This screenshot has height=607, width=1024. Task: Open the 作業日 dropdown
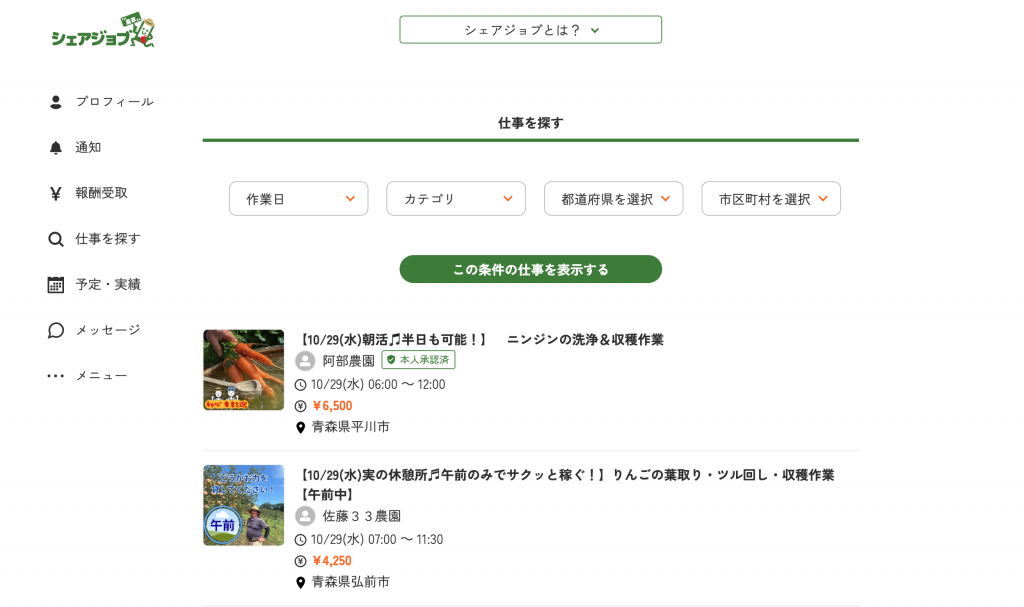click(298, 199)
